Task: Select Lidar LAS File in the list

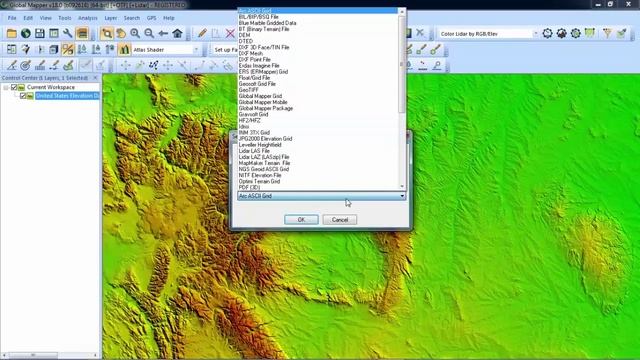Action: 254,151
